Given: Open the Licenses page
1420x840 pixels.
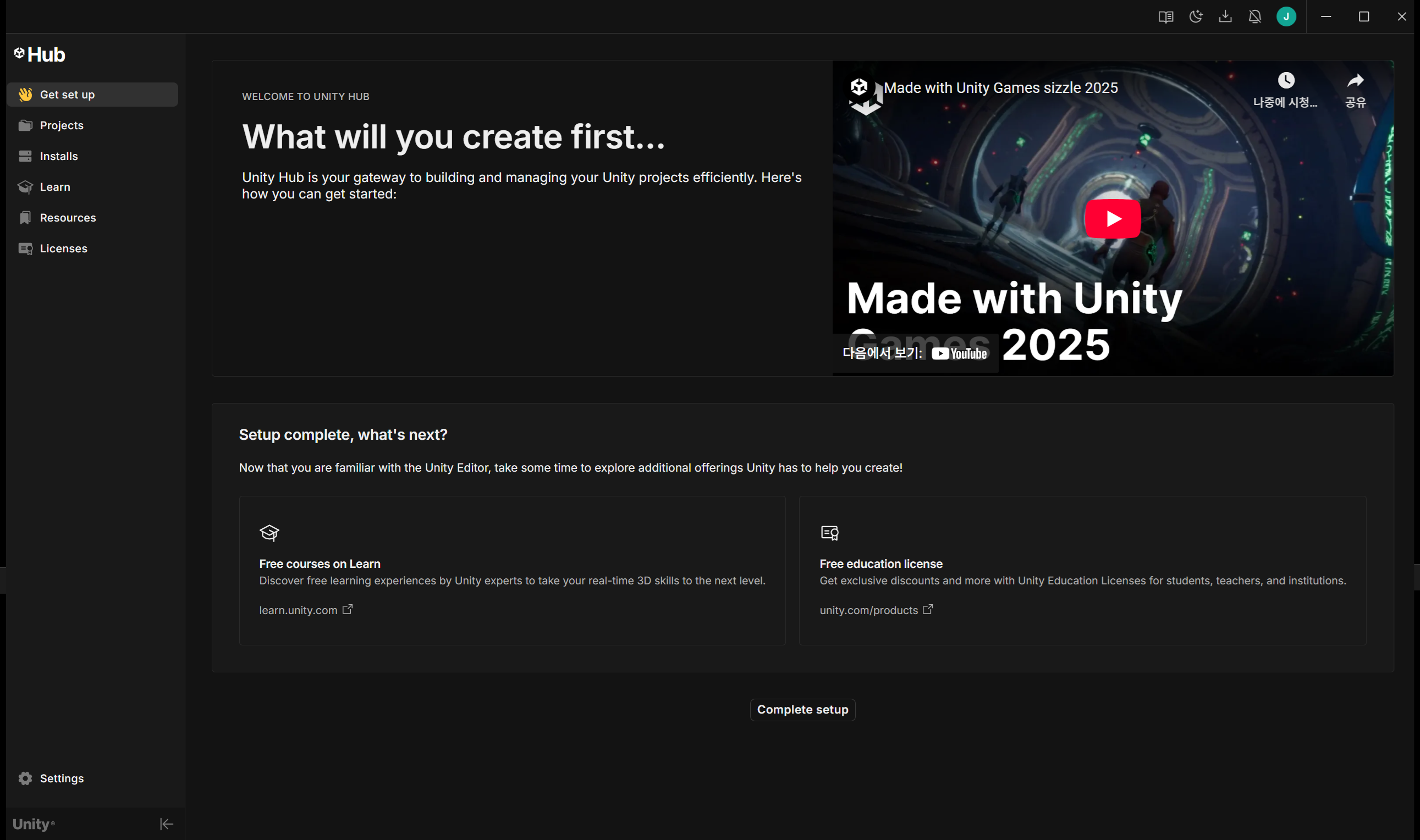Looking at the screenshot, I should [63, 248].
